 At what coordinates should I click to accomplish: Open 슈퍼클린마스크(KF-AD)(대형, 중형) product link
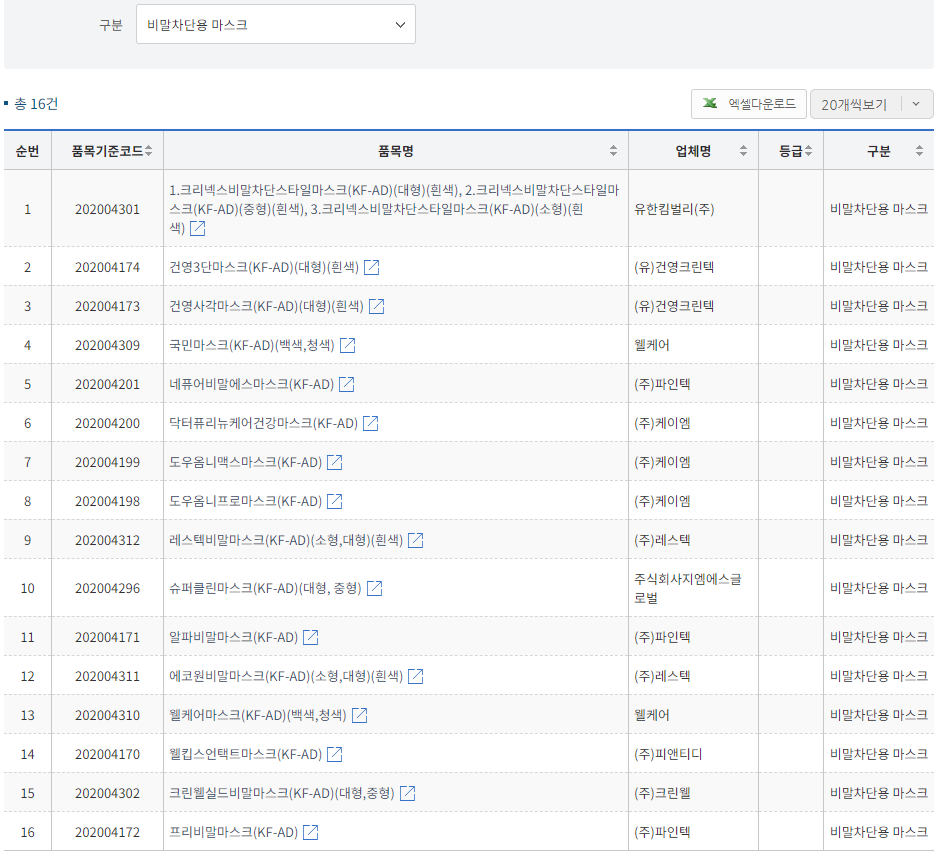coord(266,588)
